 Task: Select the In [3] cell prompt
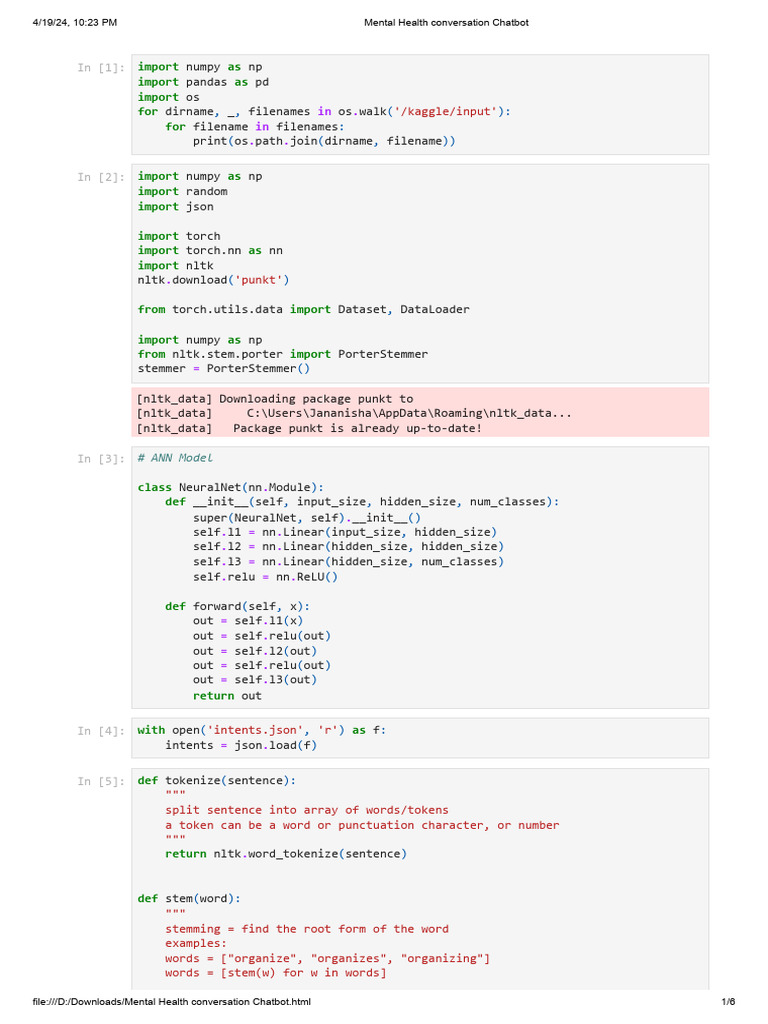pos(101,459)
